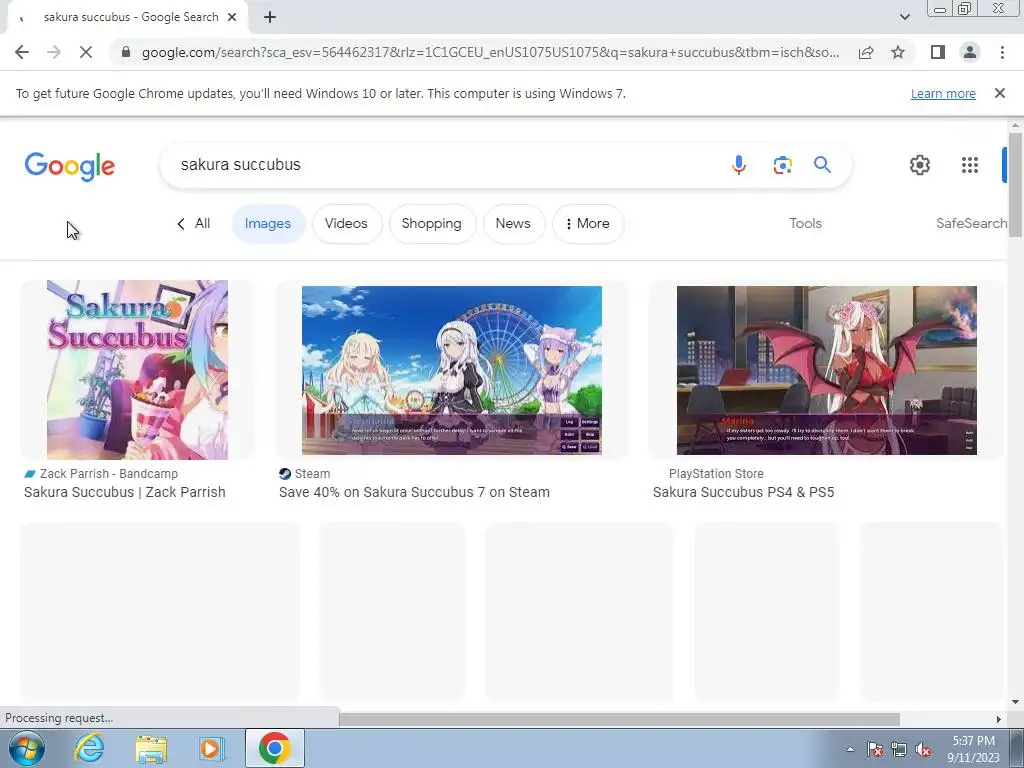Screen dimensions: 1024x768
Task: Switch to All results
Action: (193, 223)
